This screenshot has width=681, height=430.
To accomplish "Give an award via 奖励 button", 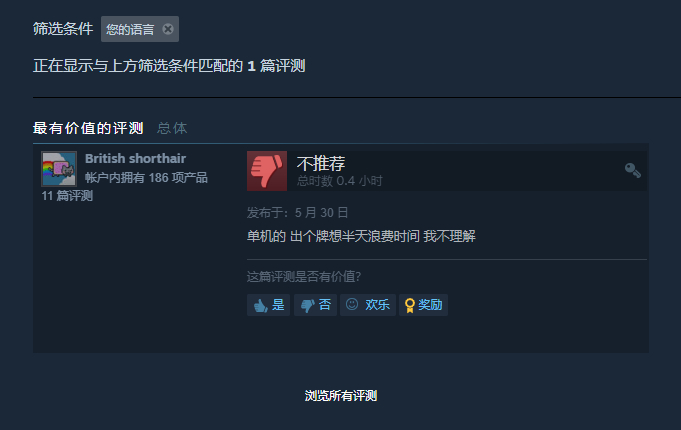I will 423,305.
